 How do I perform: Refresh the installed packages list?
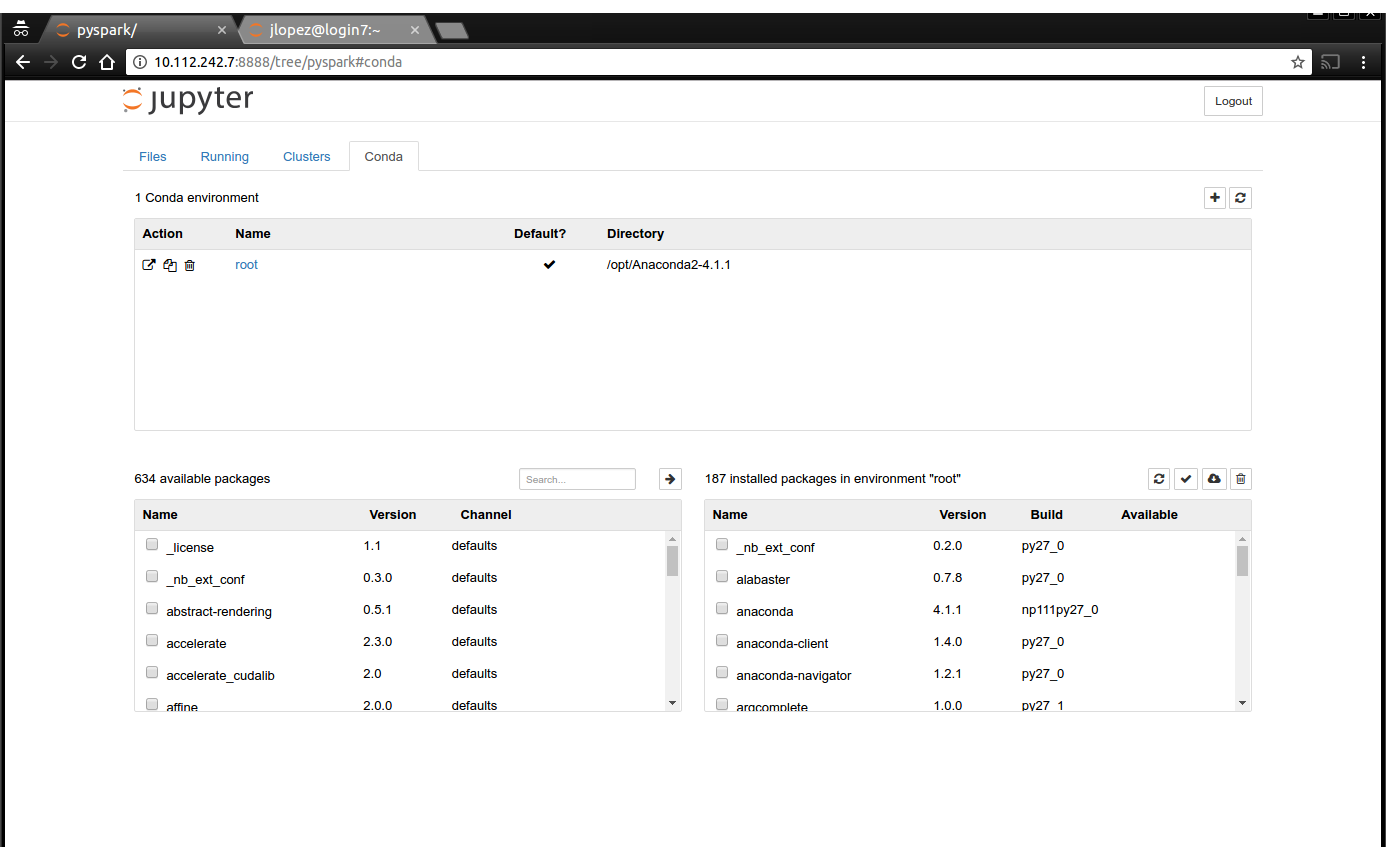click(1159, 479)
